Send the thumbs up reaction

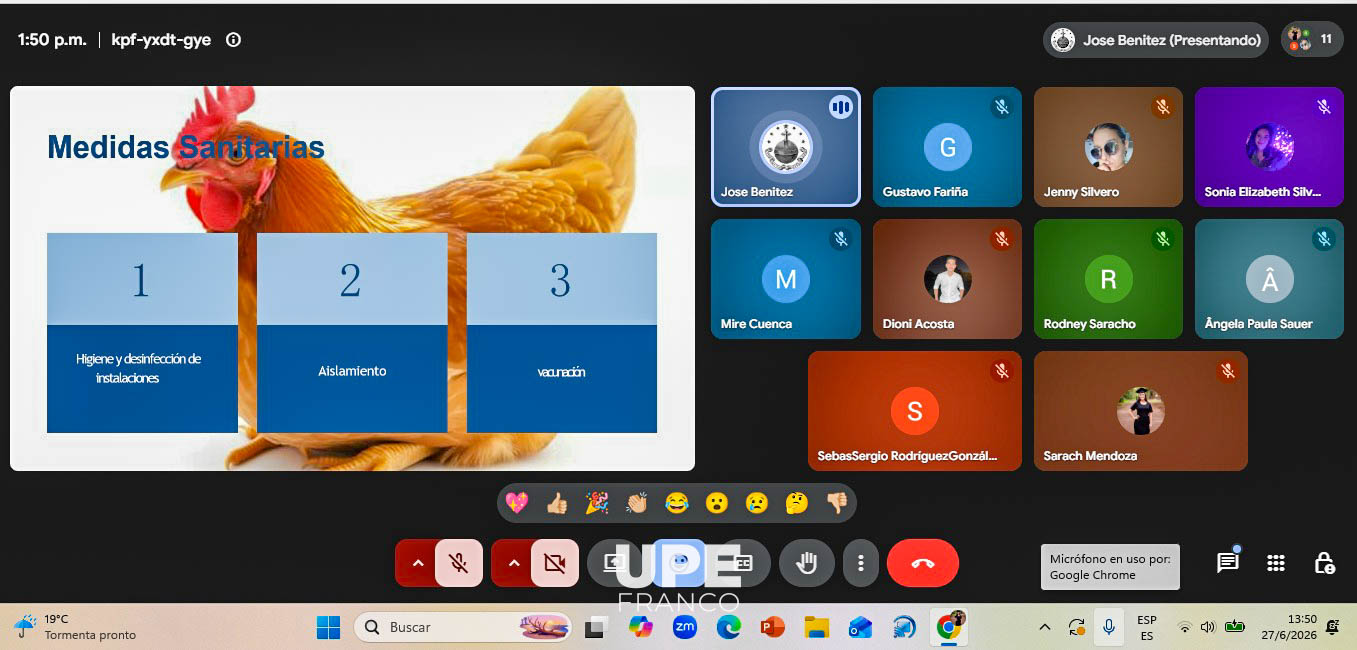pyautogui.click(x=556, y=503)
